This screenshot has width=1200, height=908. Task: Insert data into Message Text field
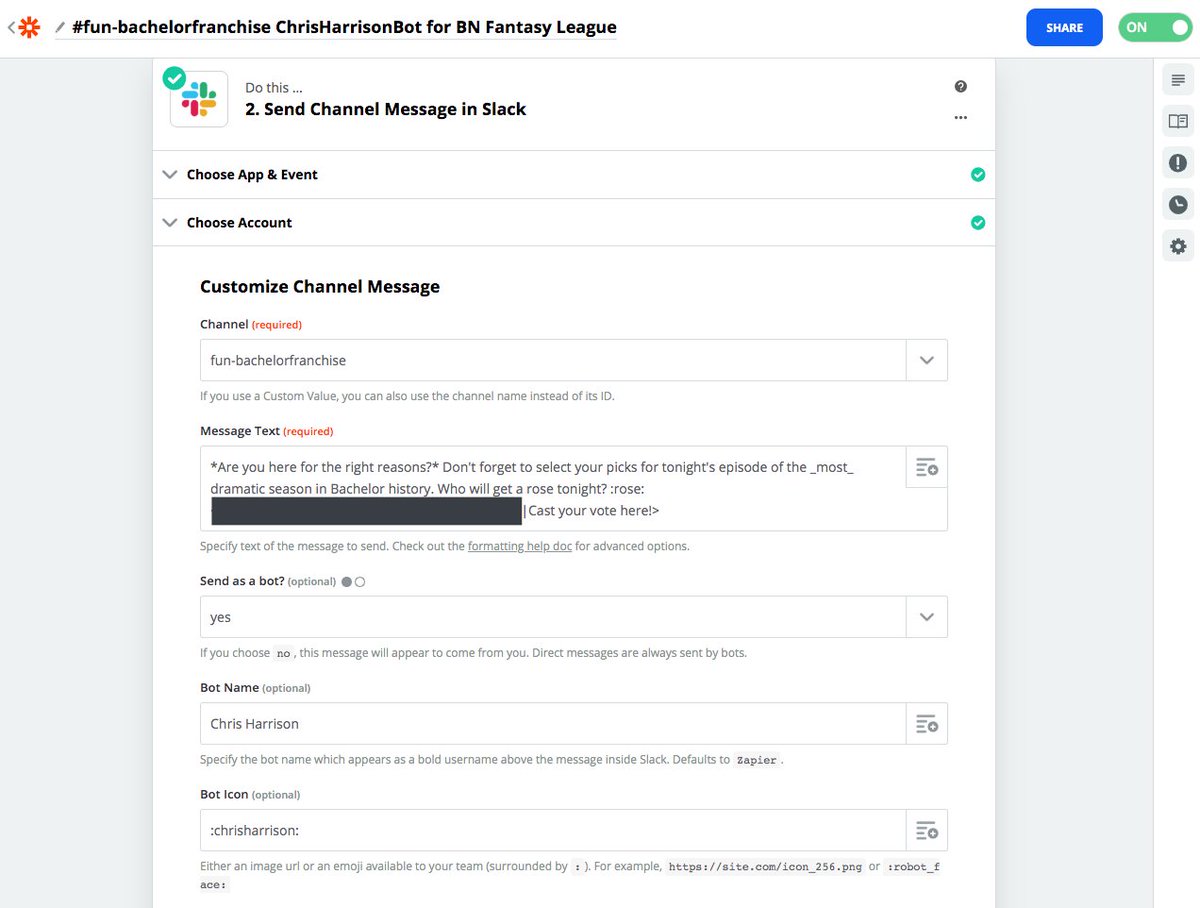pyautogui.click(x=927, y=467)
